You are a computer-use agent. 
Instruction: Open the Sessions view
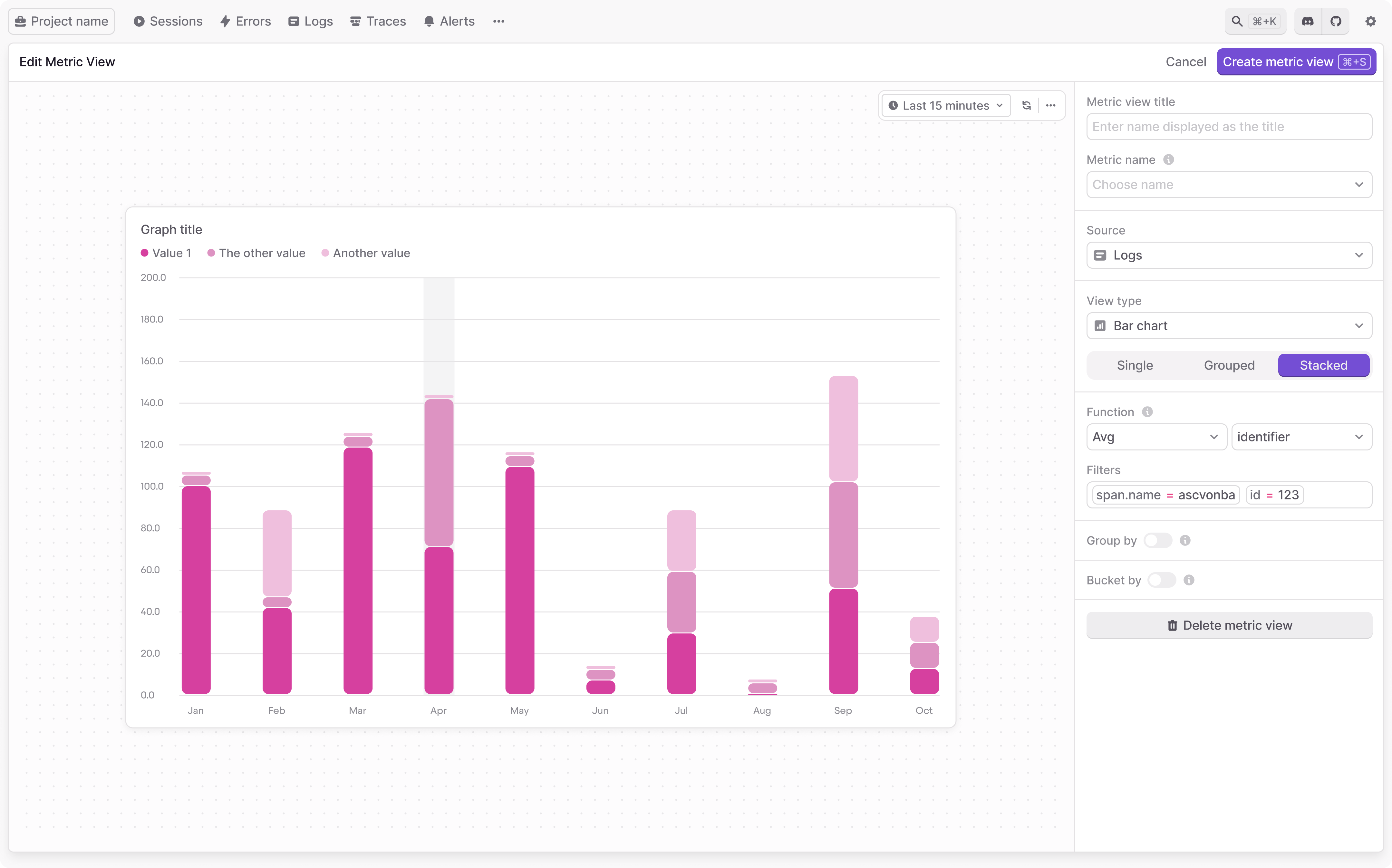click(168, 21)
